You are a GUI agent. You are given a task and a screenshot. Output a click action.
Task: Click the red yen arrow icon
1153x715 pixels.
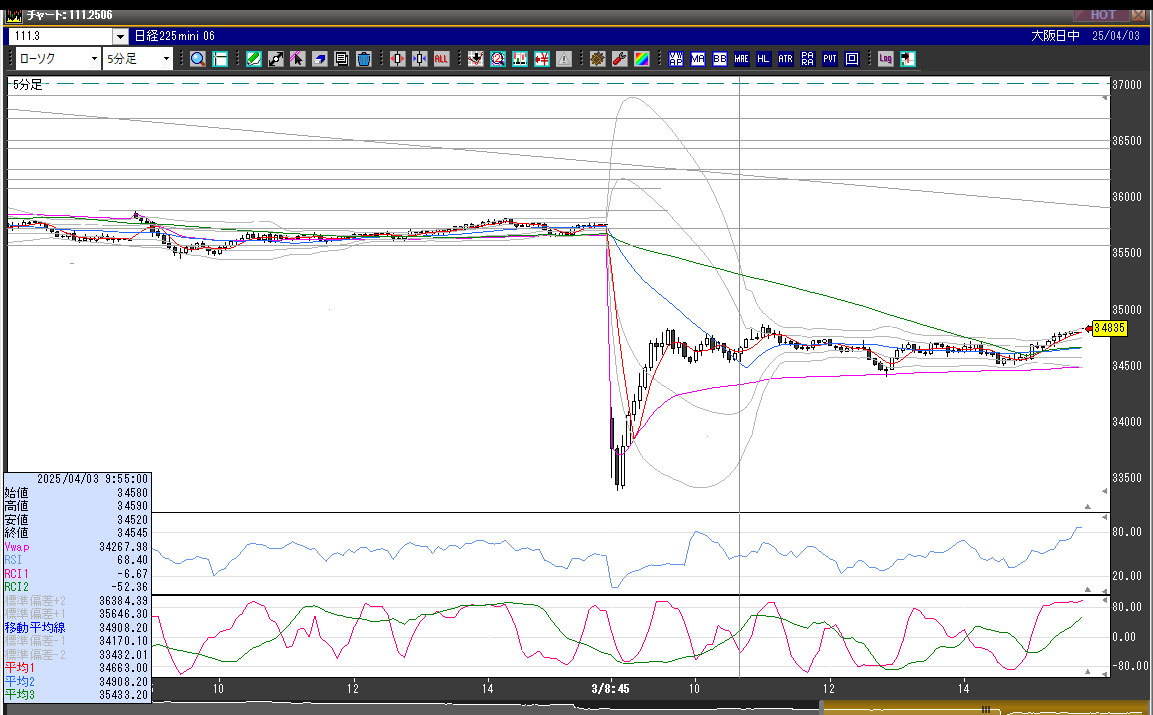tap(542, 59)
